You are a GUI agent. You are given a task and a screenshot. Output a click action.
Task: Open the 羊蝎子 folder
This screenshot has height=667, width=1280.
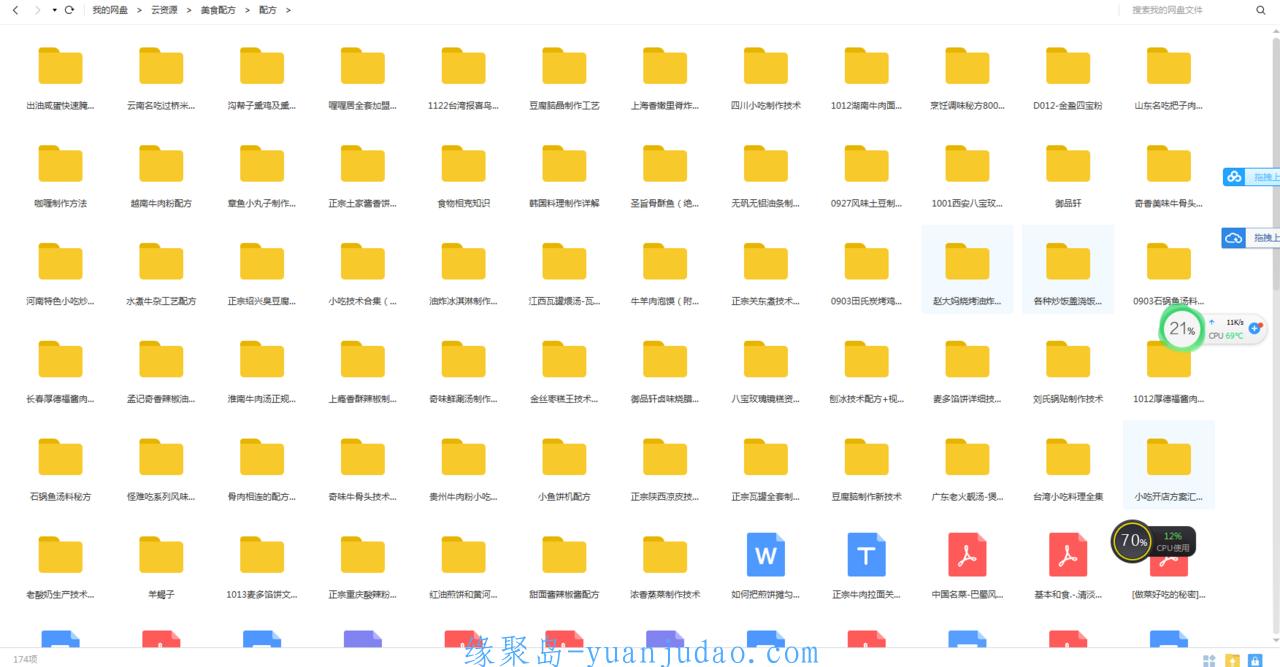click(161, 567)
